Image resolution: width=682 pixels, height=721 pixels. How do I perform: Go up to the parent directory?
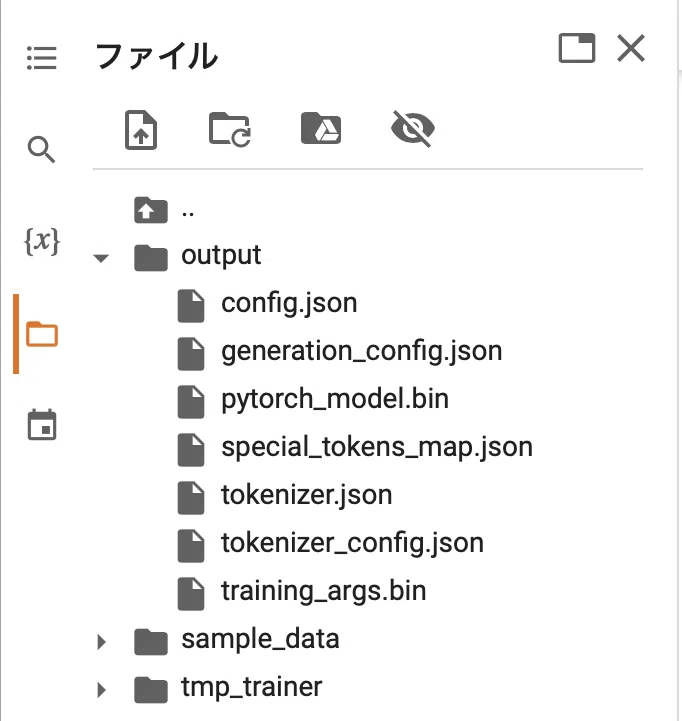coord(150,210)
